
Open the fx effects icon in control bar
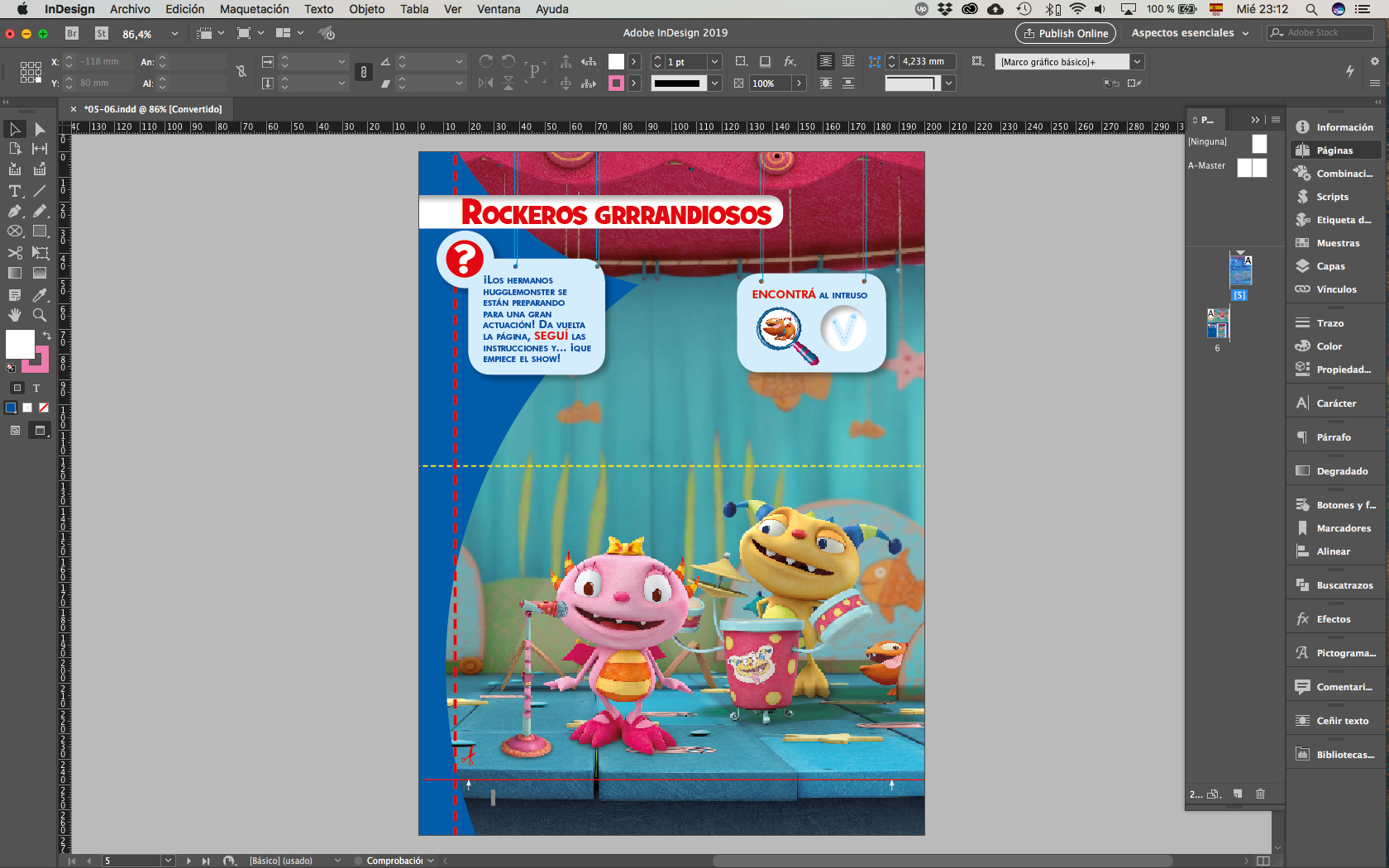790,61
